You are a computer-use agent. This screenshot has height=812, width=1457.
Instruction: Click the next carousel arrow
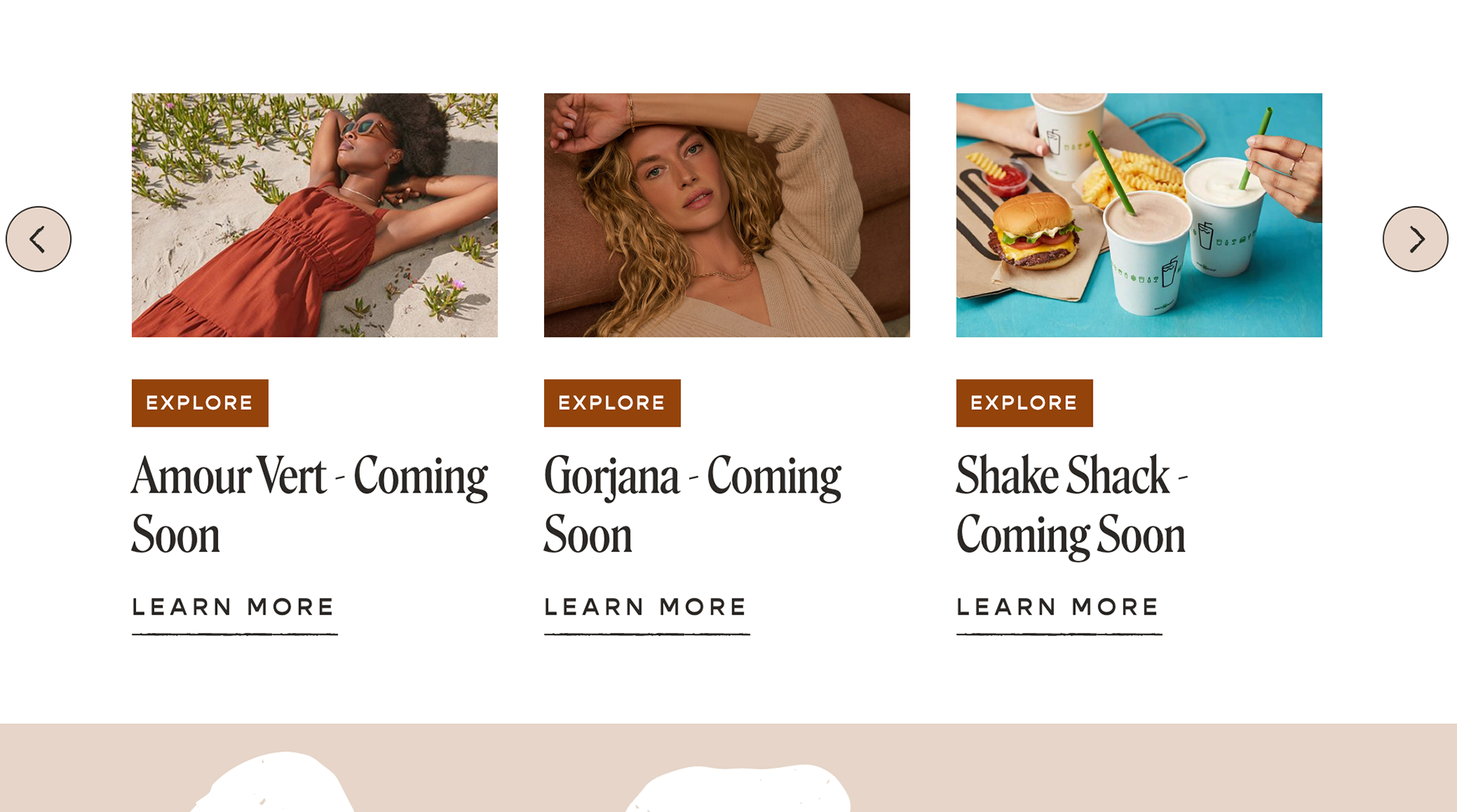[1415, 239]
